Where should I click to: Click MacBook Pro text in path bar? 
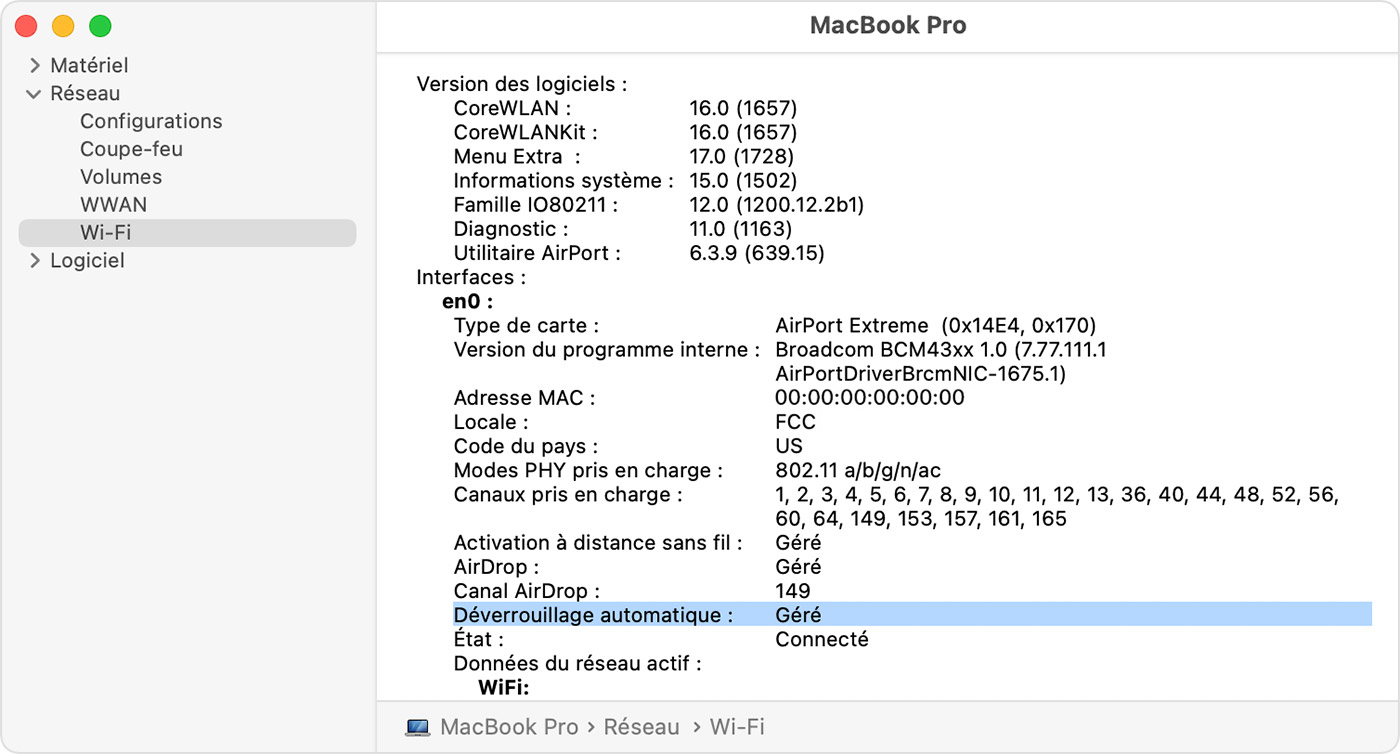tap(509, 728)
